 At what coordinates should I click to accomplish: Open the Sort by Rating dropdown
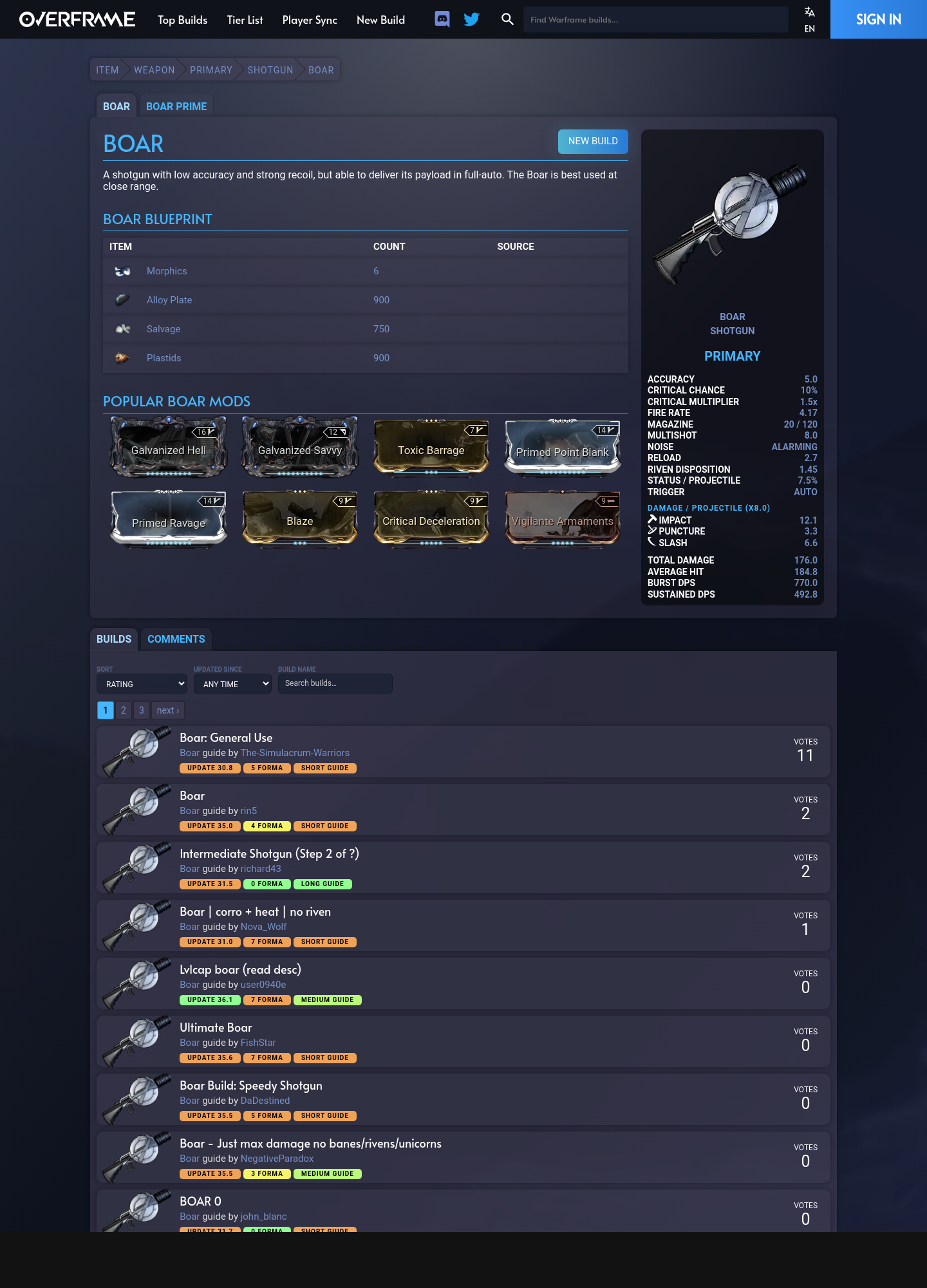142,684
